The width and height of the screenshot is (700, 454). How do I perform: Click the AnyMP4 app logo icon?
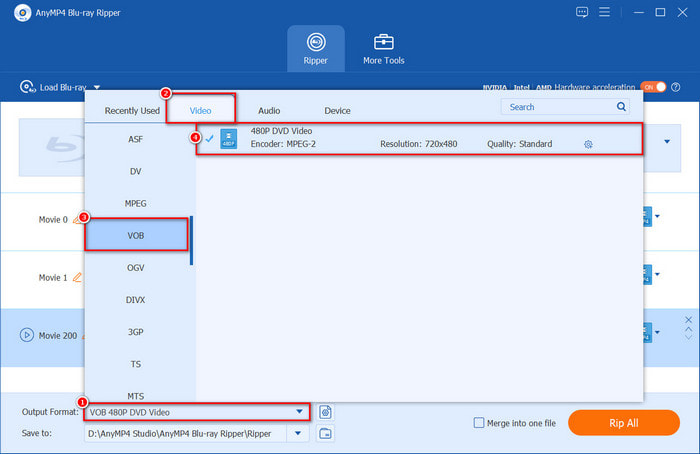[22, 12]
